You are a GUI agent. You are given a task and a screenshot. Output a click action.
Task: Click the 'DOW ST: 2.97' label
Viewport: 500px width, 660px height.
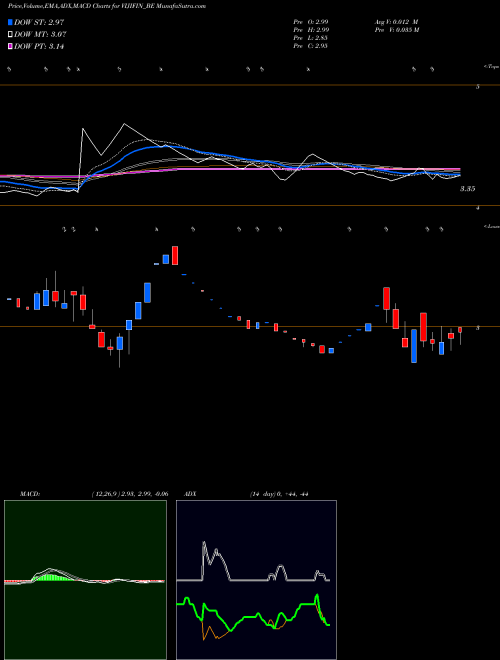[x=39, y=22]
